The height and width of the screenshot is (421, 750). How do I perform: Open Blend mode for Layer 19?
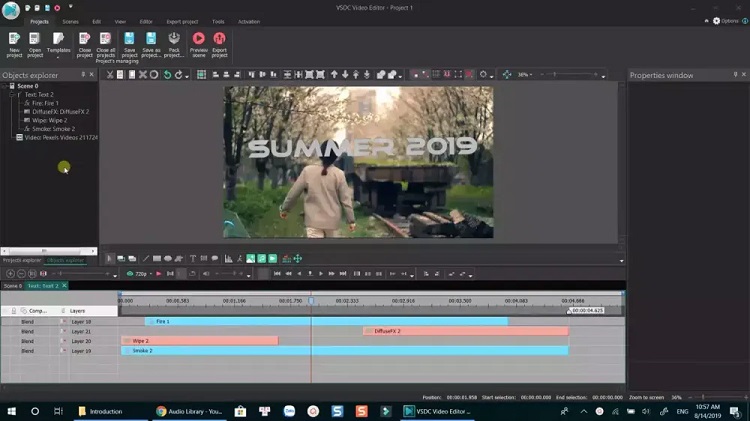pos(27,351)
